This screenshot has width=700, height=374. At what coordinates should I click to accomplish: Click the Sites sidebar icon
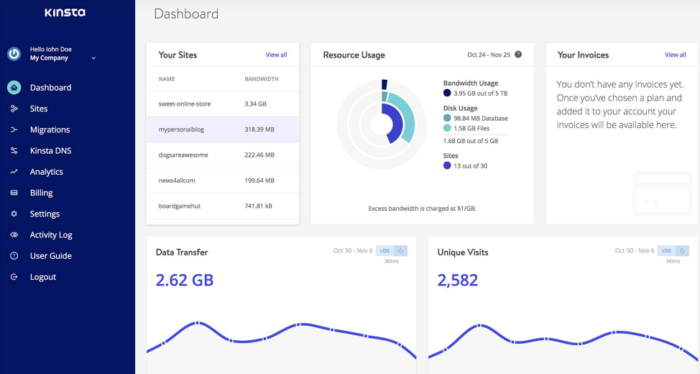click(x=14, y=108)
